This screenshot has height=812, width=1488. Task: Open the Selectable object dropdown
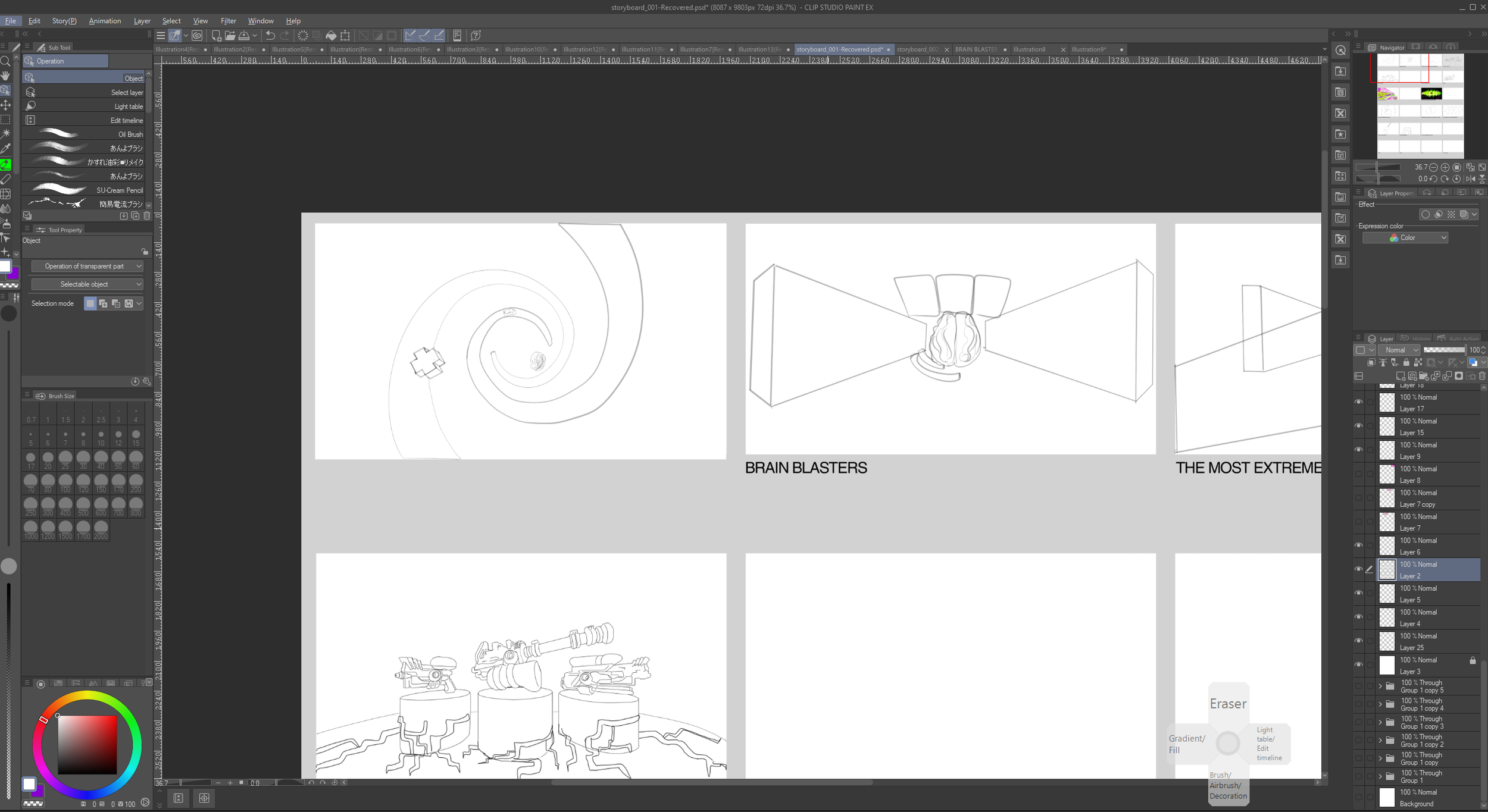[x=87, y=284]
